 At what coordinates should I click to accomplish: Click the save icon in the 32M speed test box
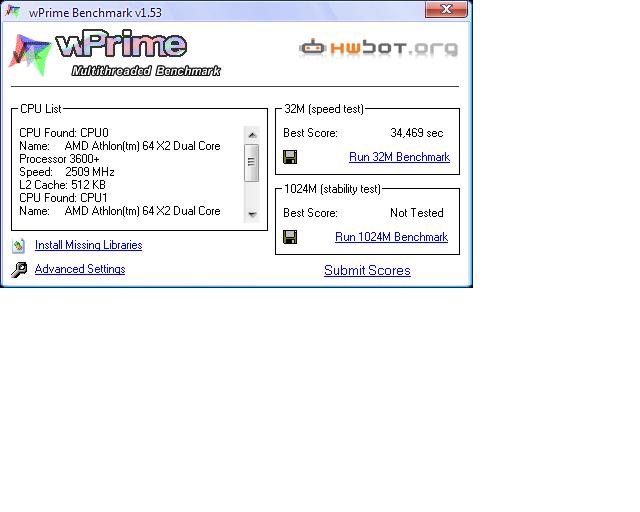point(290,157)
